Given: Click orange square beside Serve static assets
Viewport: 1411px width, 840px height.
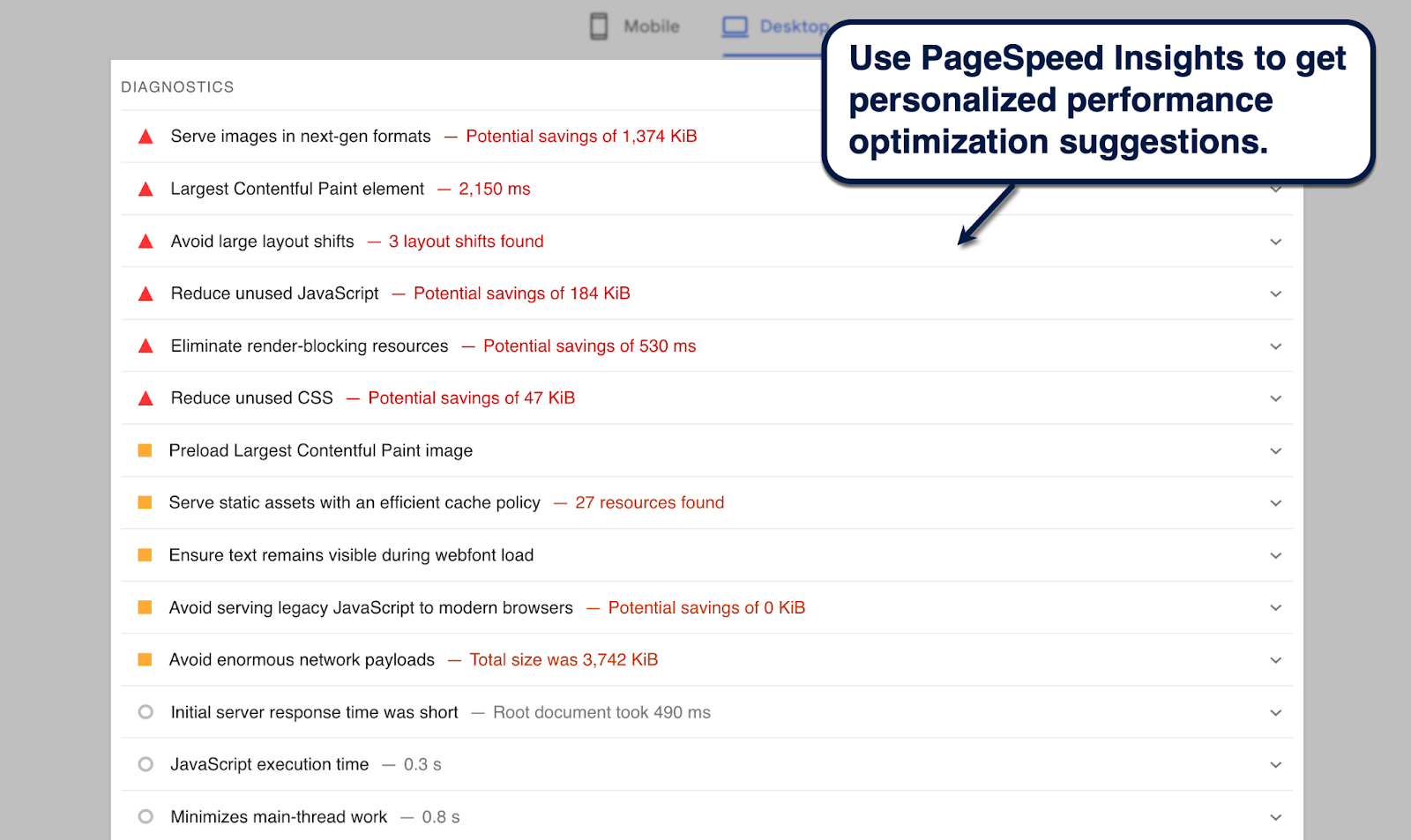Looking at the screenshot, I should pyautogui.click(x=146, y=502).
